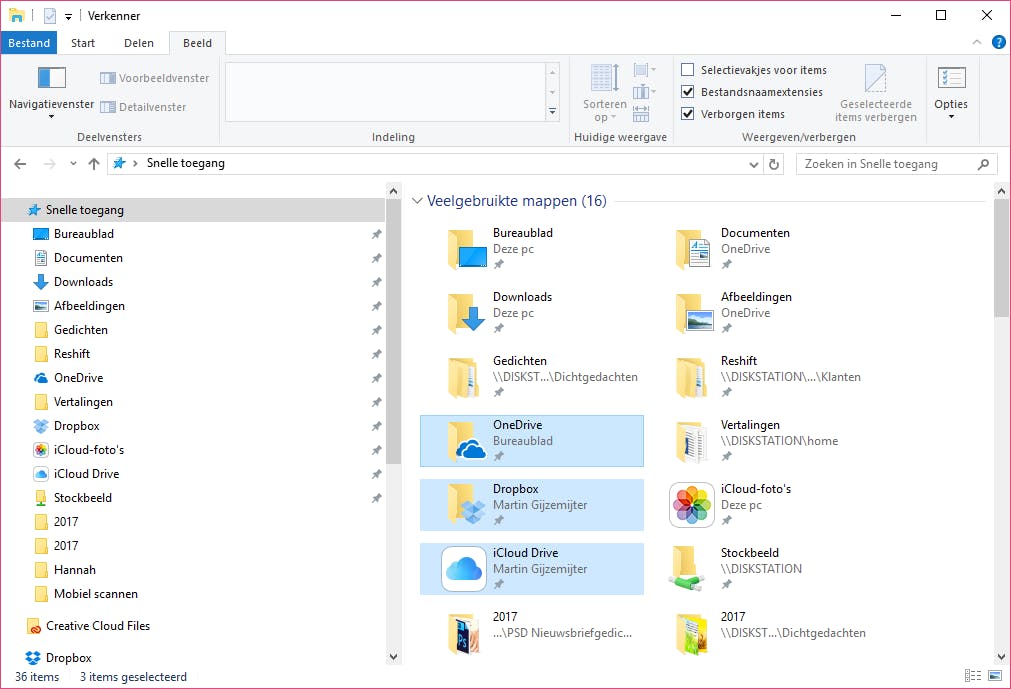Unpin Gedichten using its sidebar pin
Viewport: 1011px width, 689px height.
377,330
